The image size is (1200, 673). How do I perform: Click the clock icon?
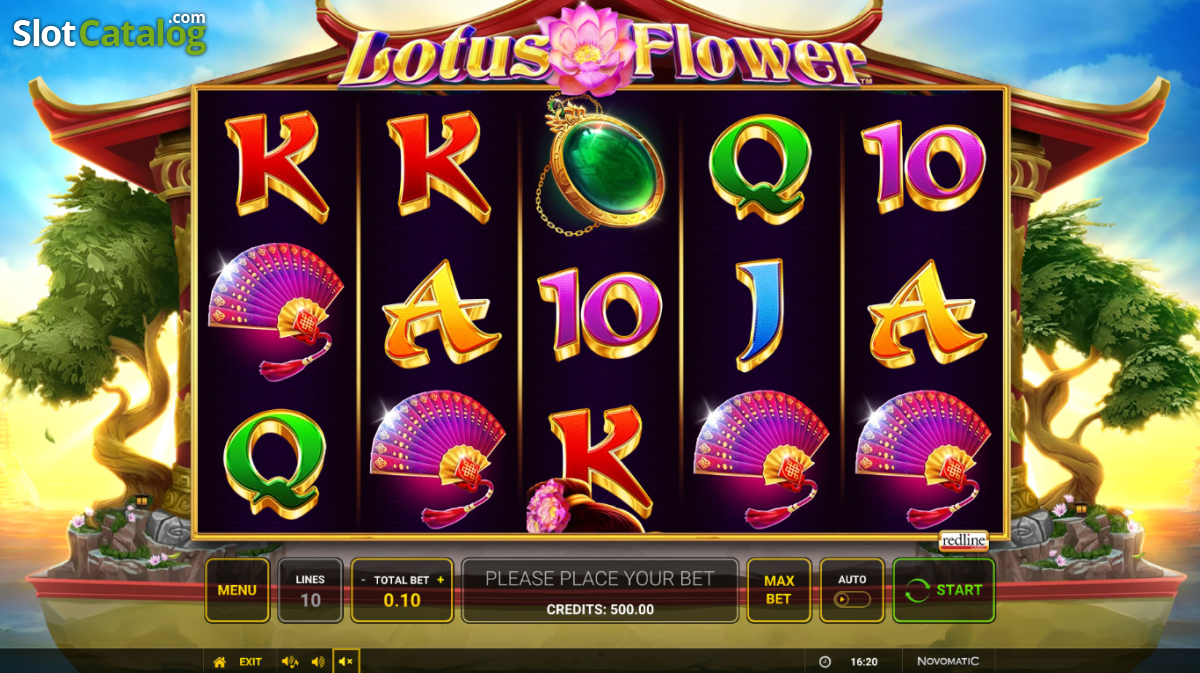pyautogui.click(x=825, y=662)
